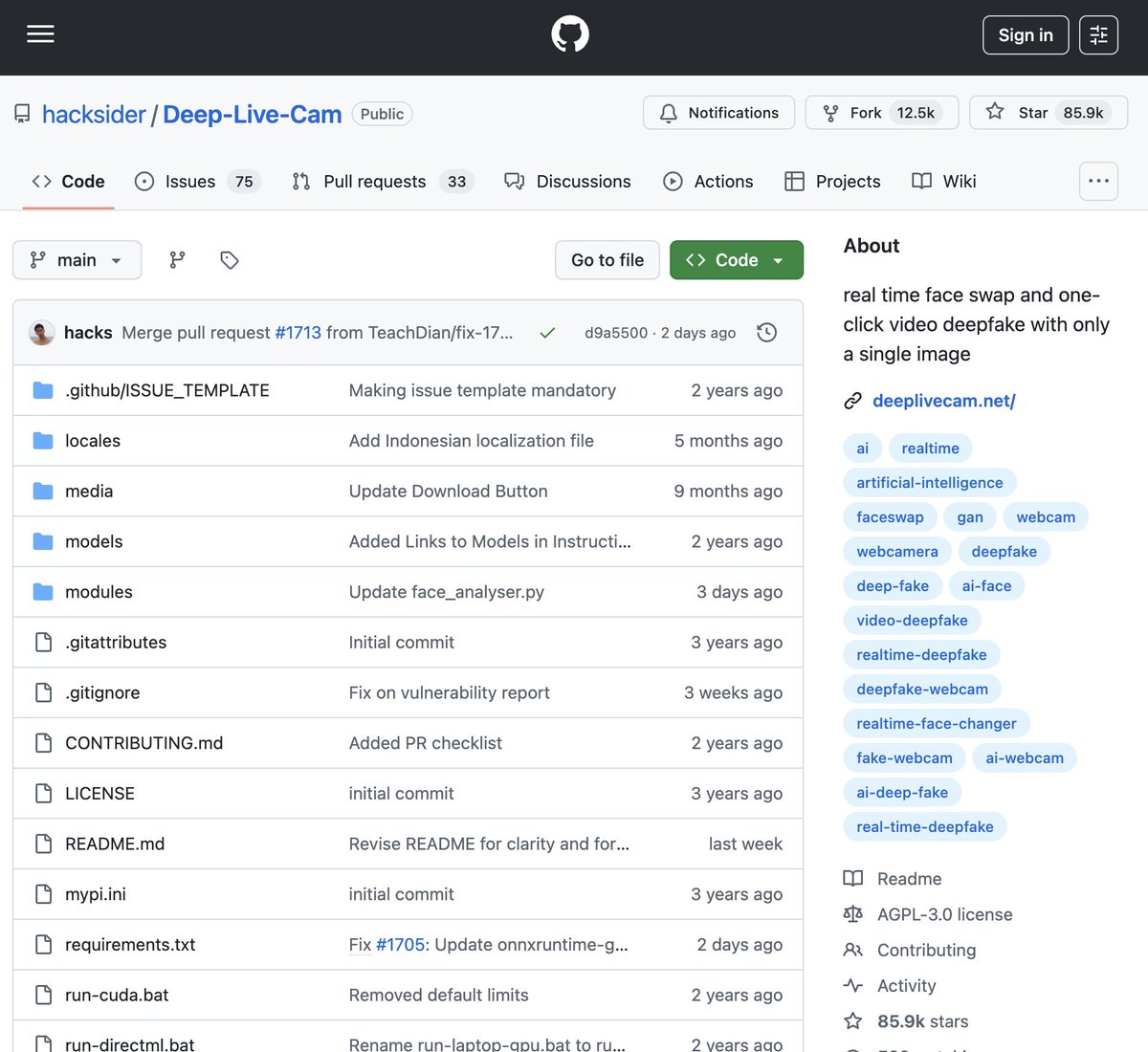
Task: Expand the green Code dropdown button
Action: click(737, 260)
